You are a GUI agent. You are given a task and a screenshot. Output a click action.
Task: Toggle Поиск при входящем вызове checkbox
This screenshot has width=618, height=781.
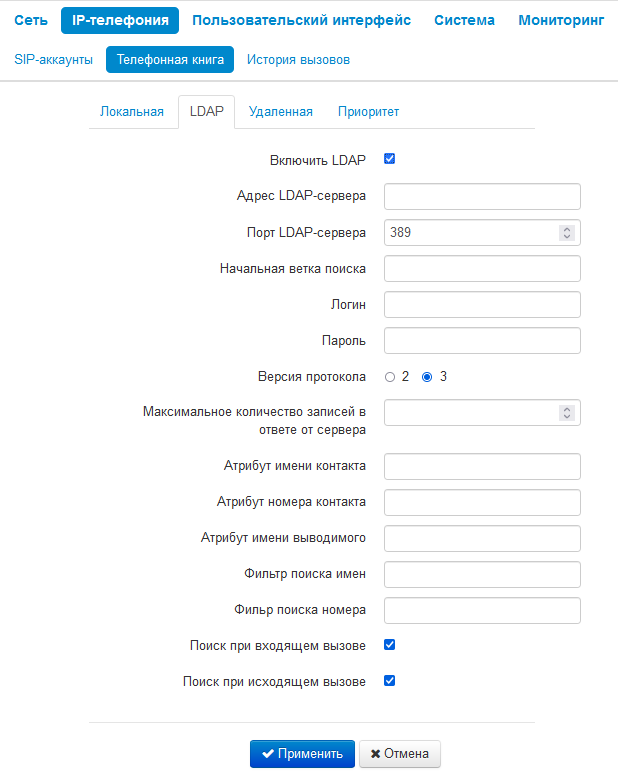pyautogui.click(x=390, y=645)
